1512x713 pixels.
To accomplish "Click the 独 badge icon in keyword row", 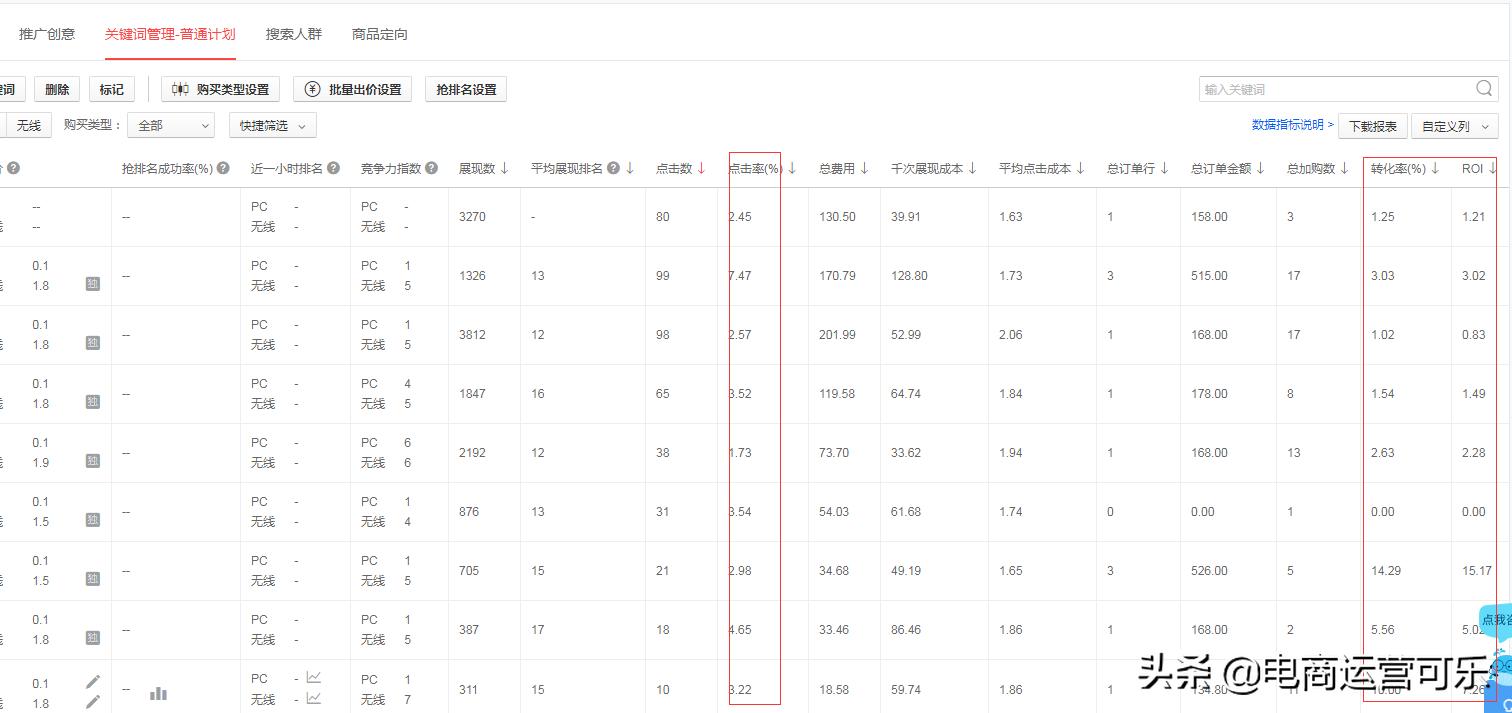I will pyautogui.click(x=92, y=284).
